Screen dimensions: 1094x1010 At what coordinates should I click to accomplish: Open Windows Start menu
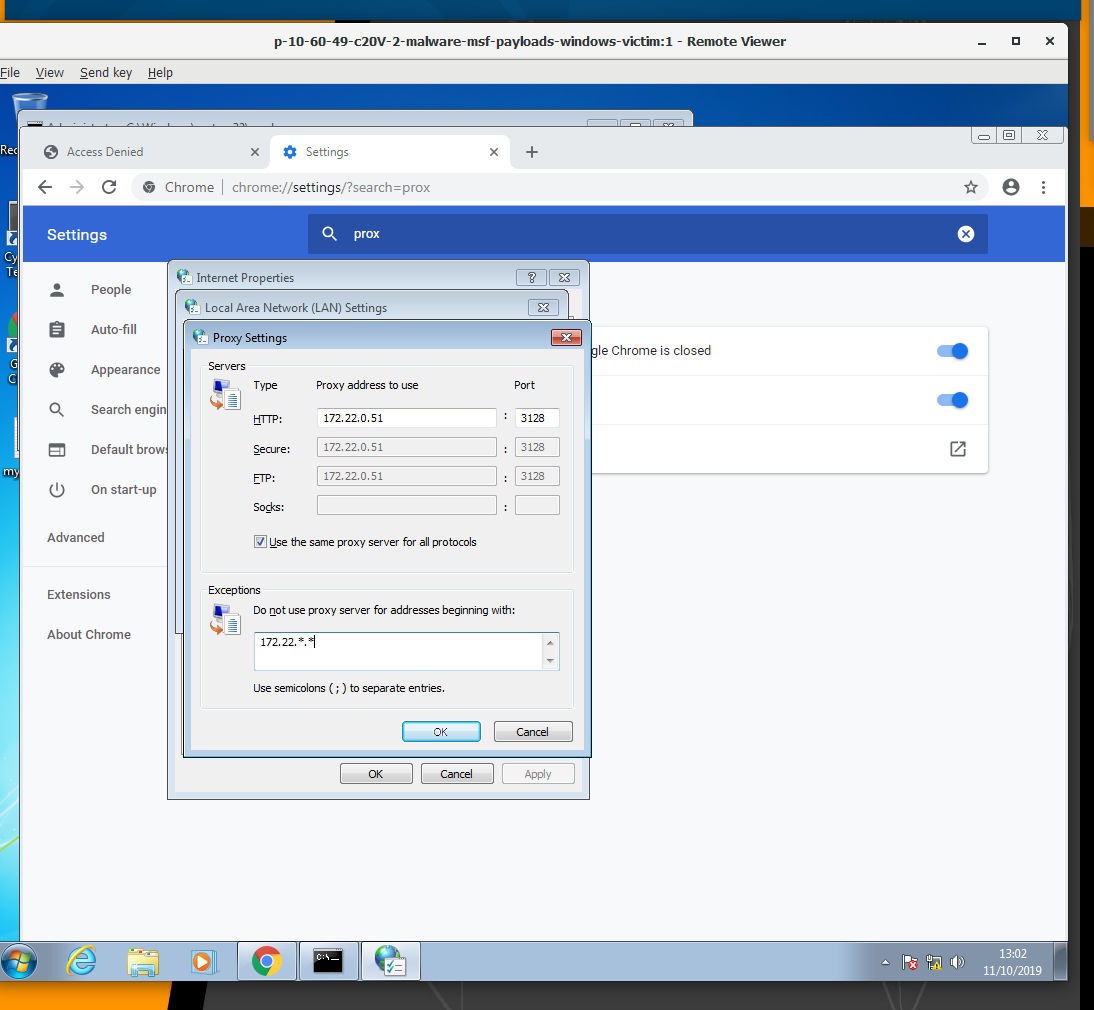click(20, 961)
